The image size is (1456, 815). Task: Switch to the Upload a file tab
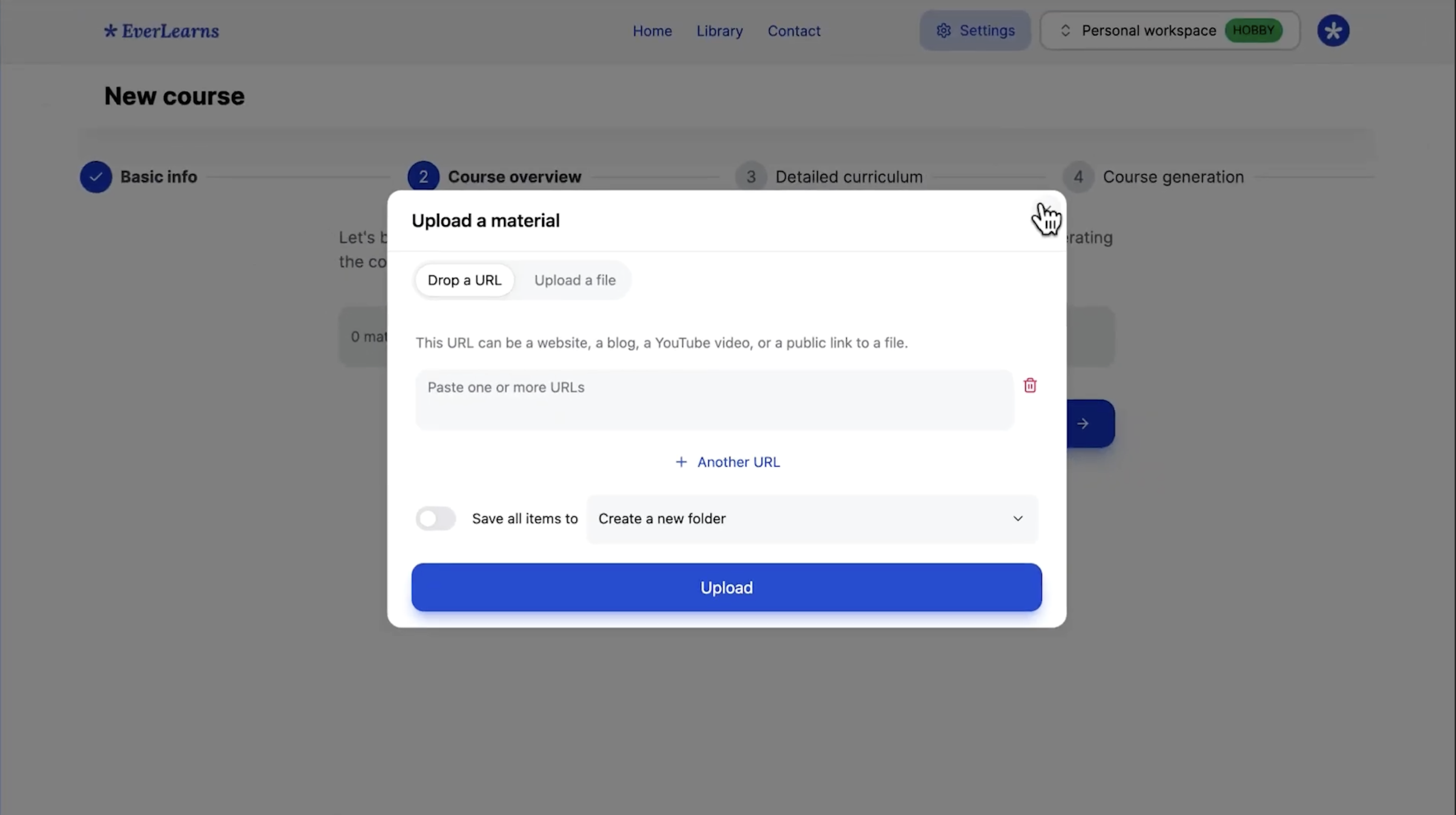(x=575, y=280)
